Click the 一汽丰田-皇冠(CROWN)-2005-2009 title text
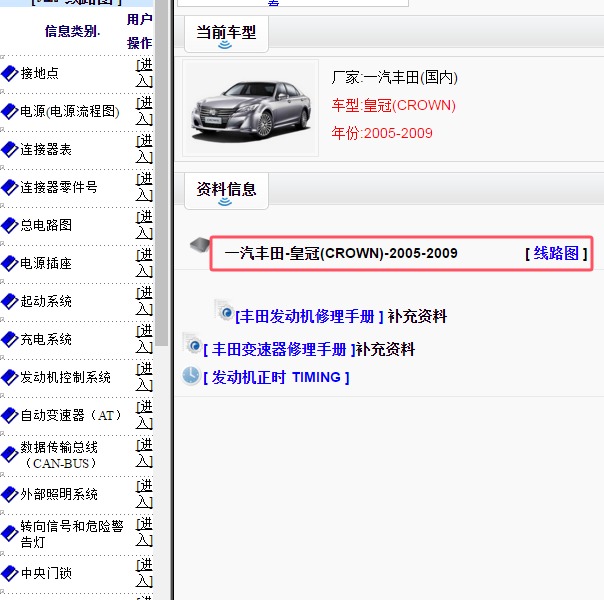The width and height of the screenshot is (604, 600). point(341,253)
